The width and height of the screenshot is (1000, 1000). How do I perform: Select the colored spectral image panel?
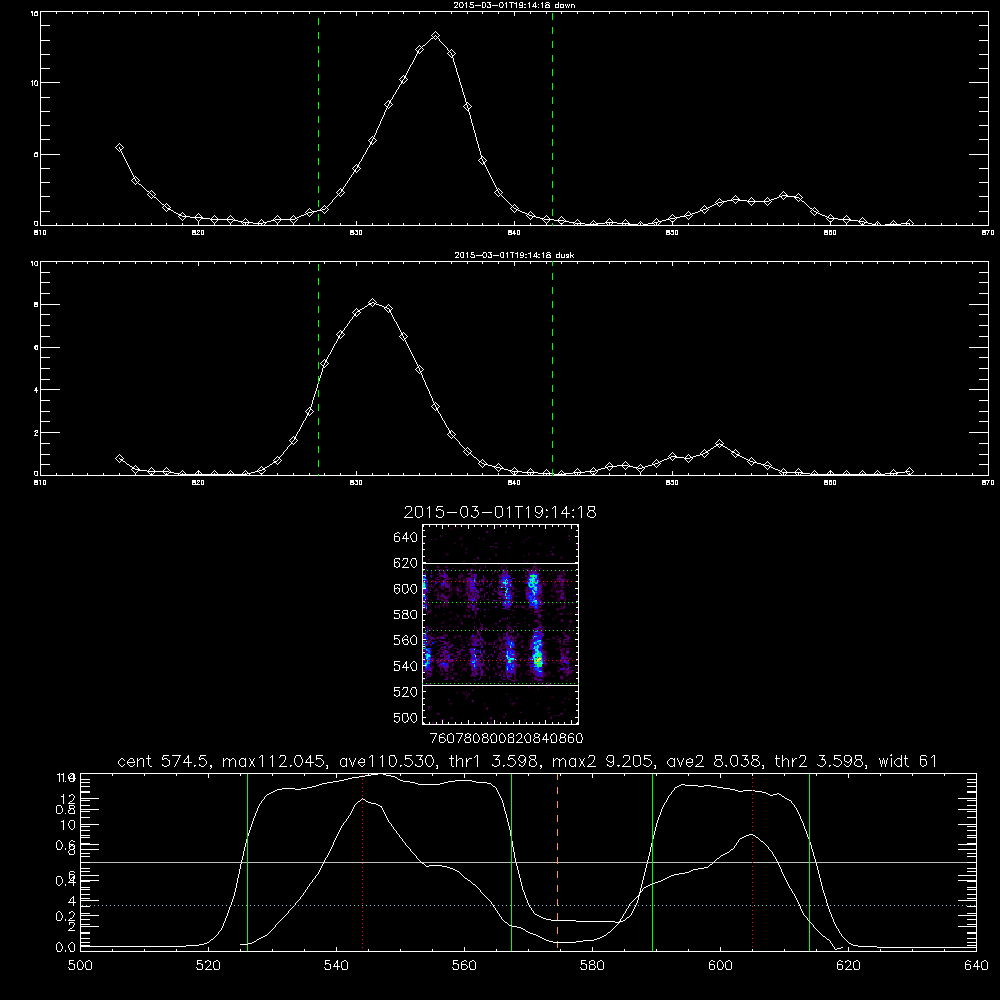click(501, 624)
